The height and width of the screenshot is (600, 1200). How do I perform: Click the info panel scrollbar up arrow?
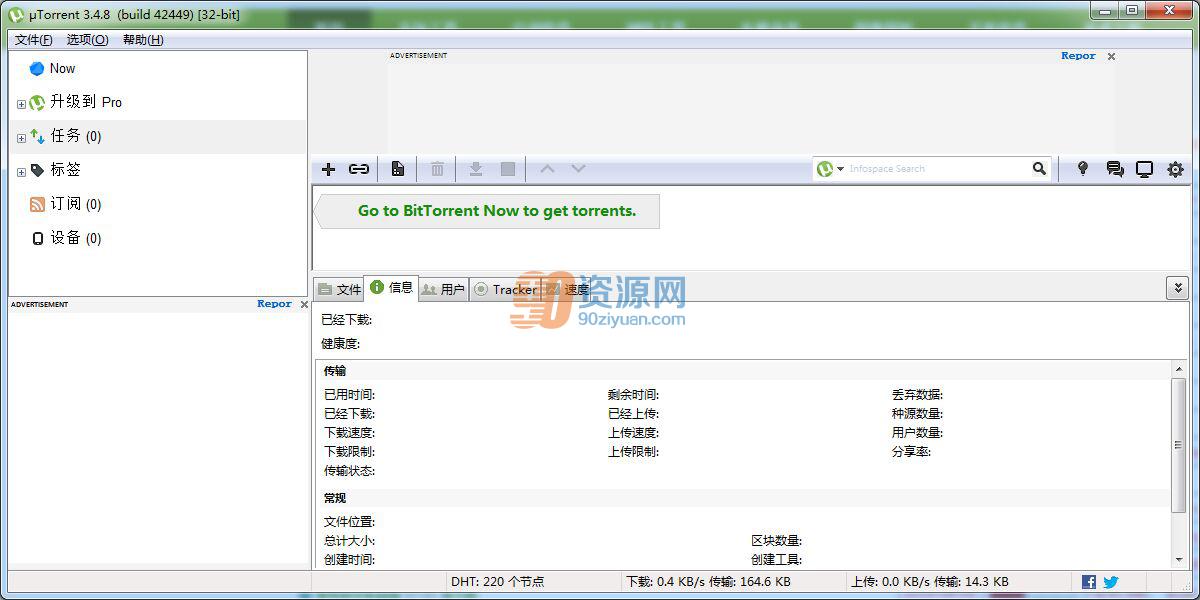1179,370
